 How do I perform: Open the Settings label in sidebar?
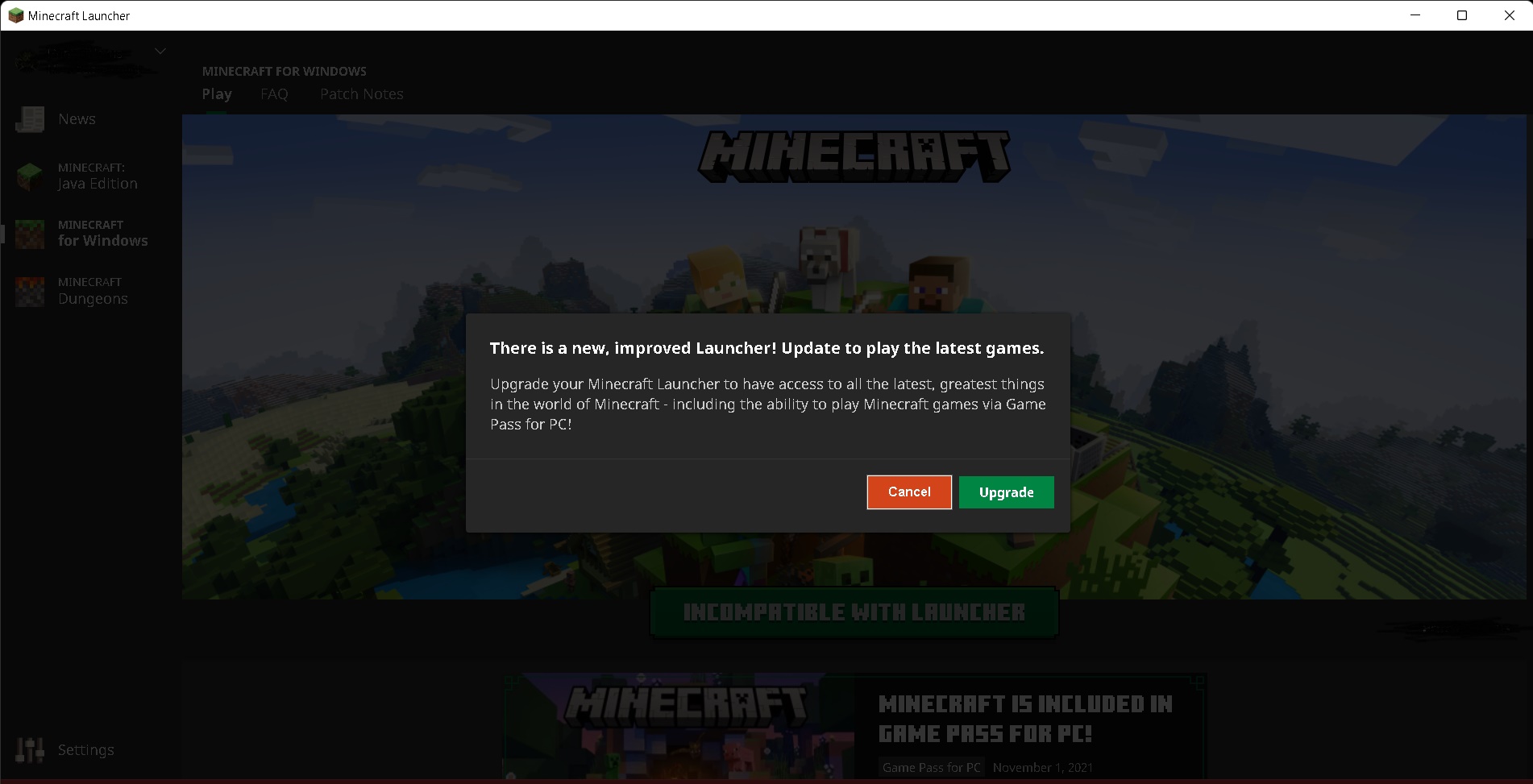(86, 750)
